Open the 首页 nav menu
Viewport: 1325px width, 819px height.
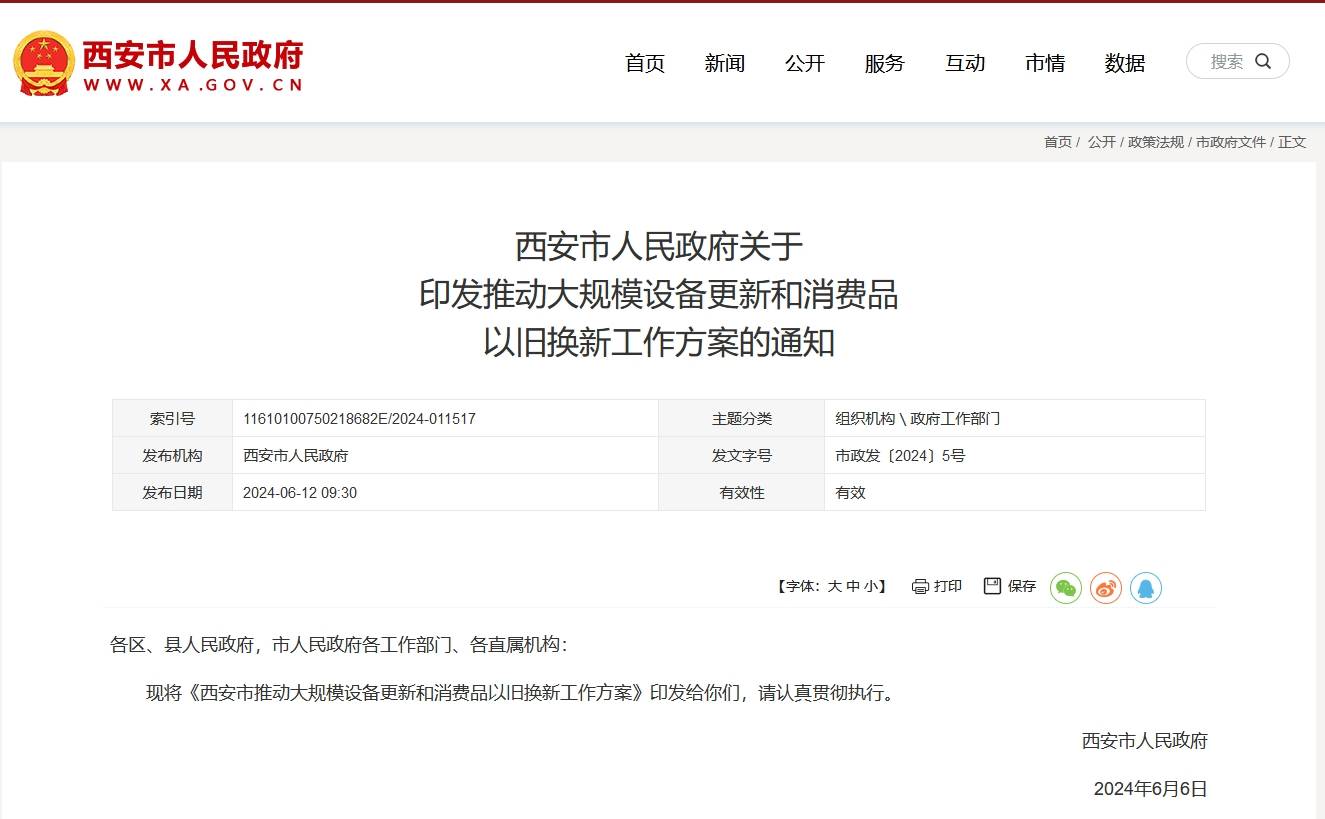point(645,63)
